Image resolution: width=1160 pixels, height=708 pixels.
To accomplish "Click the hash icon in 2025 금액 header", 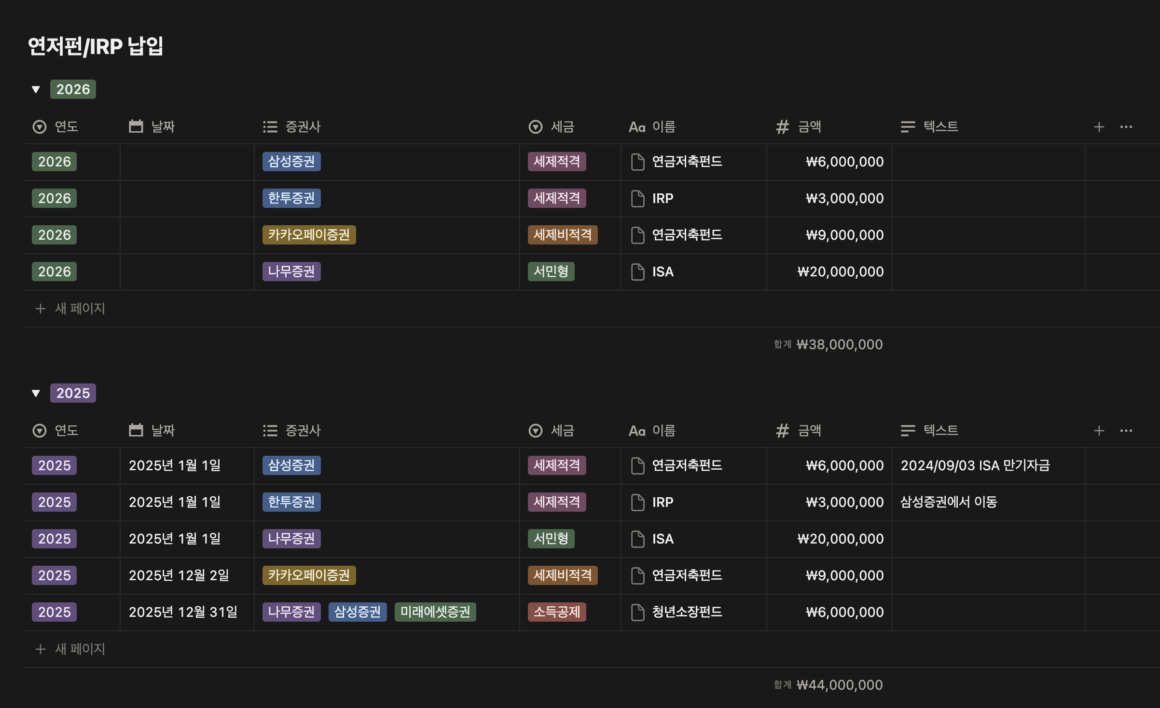I will (x=783, y=431).
